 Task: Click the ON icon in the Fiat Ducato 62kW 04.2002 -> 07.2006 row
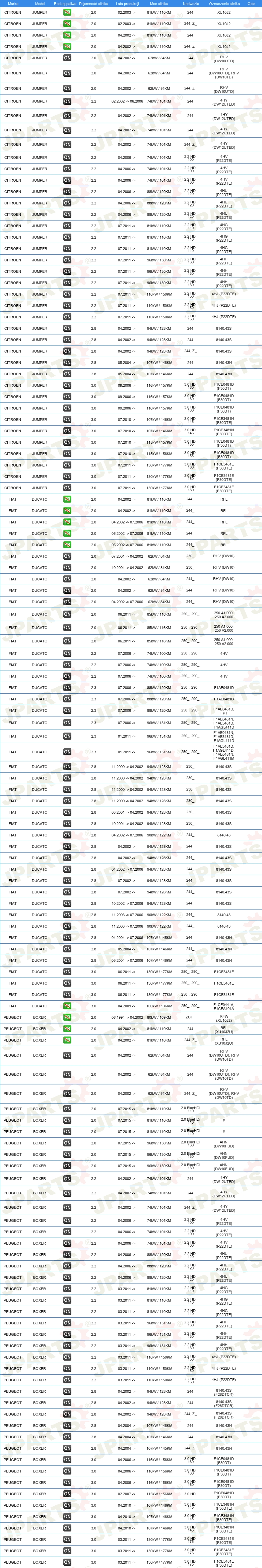(x=67, y=602)
